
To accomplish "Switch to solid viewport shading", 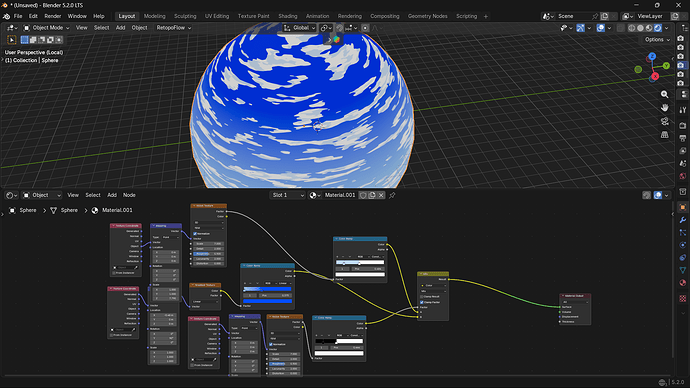I will [640, 28].
